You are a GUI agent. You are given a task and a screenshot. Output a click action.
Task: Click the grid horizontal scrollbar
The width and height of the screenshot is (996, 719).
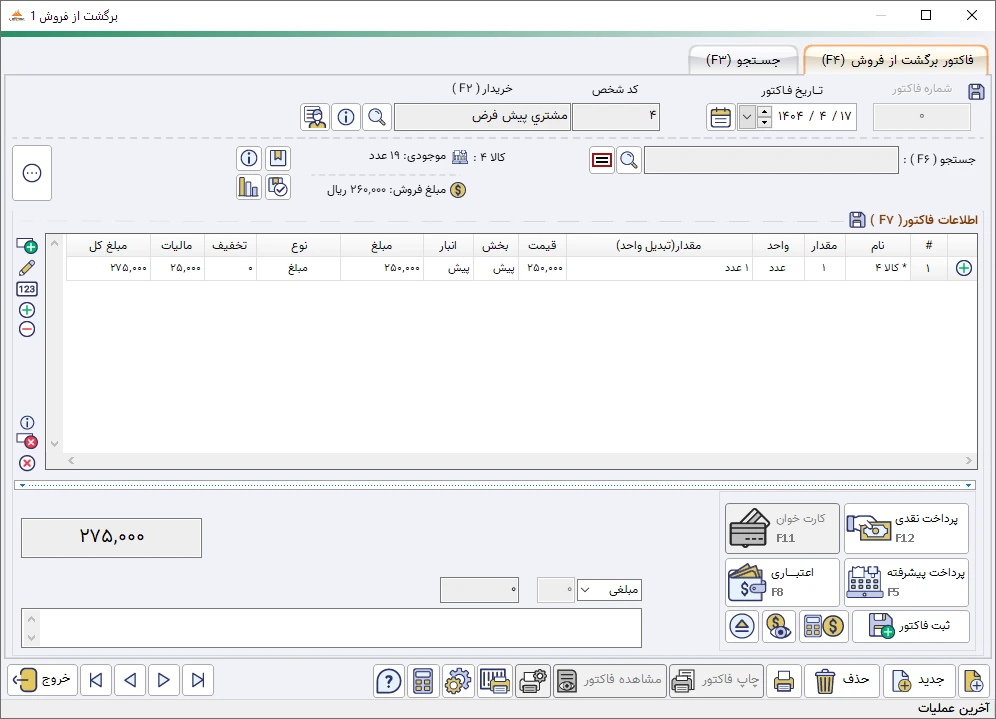pos(520,460)
